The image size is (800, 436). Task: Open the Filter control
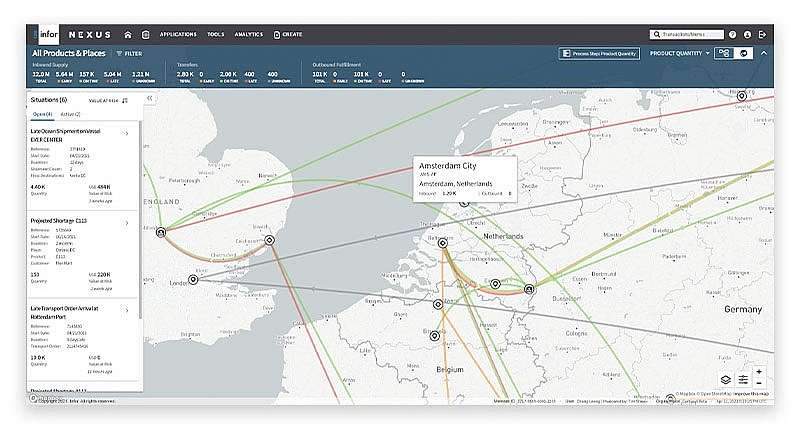130,54
